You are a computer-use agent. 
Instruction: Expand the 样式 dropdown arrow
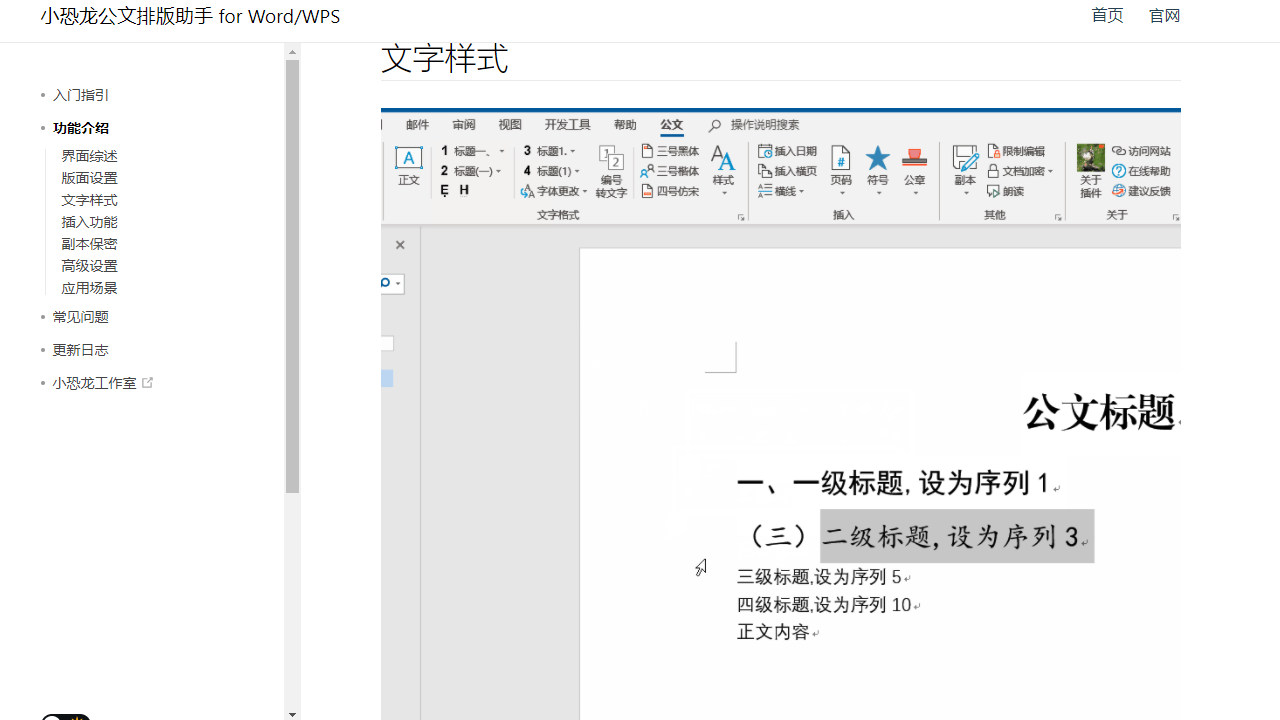coord(723,193)
